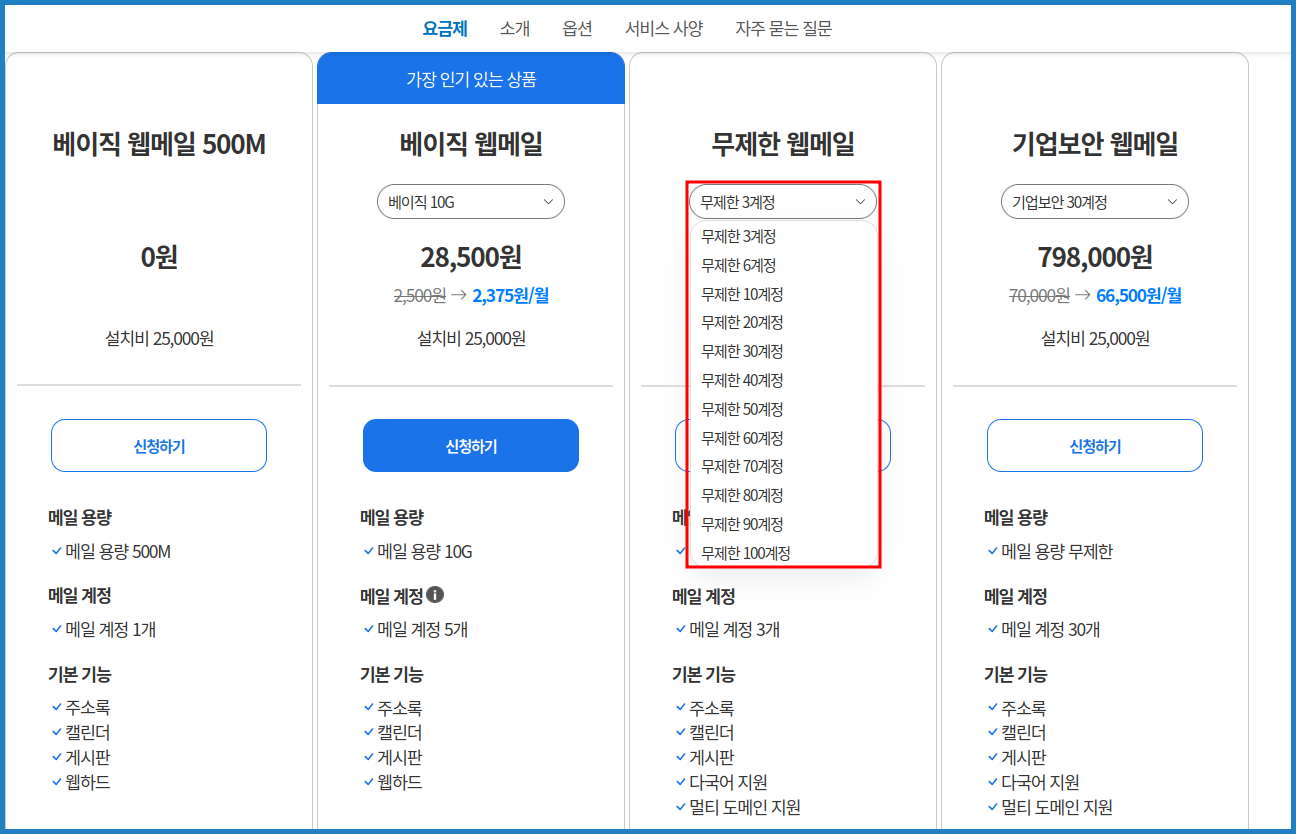
Task: Switch to the 서비스 사양 tab
Action: [664, 29]
